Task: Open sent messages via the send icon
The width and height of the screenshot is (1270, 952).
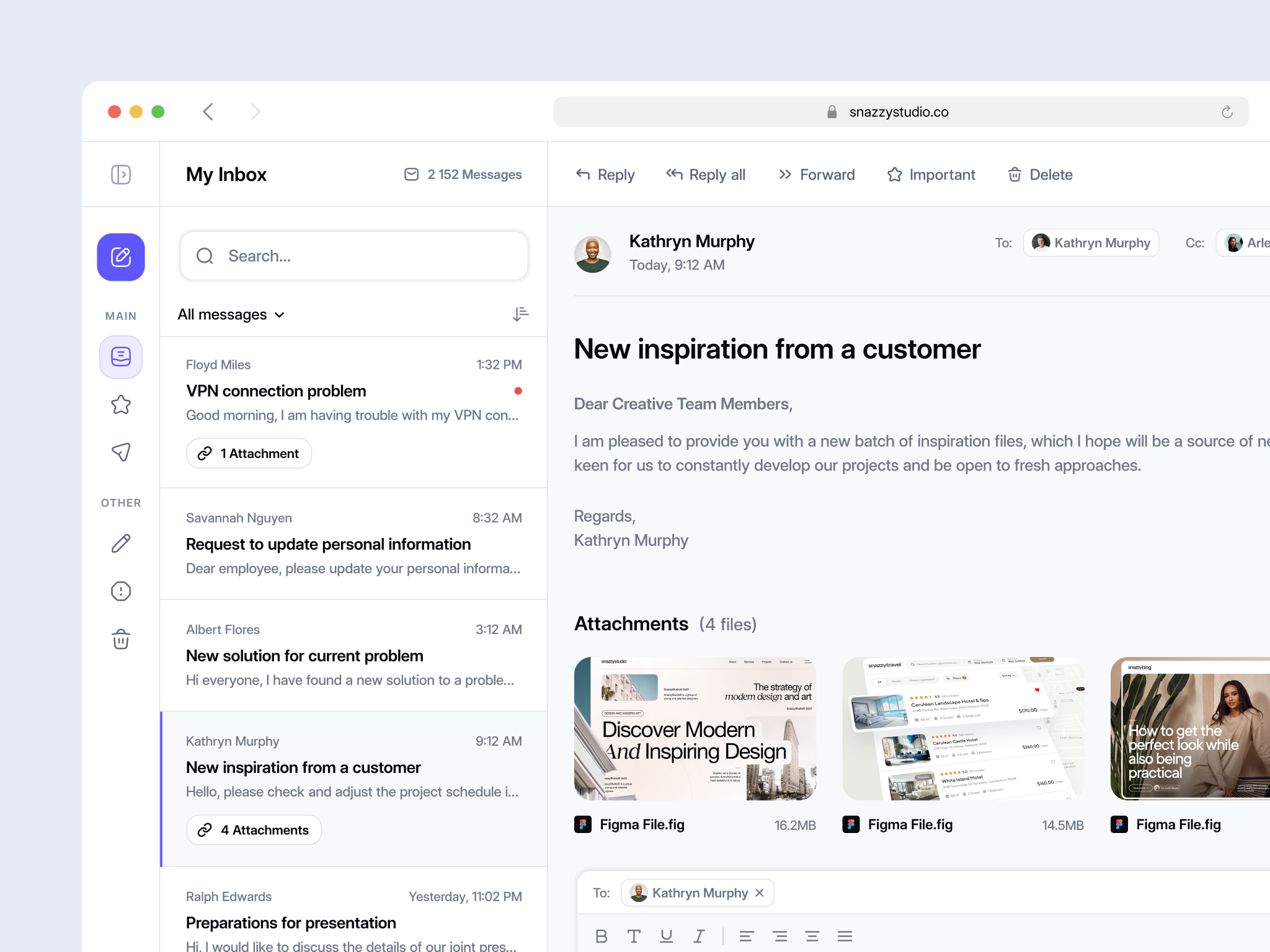Action: pos(120,452)
